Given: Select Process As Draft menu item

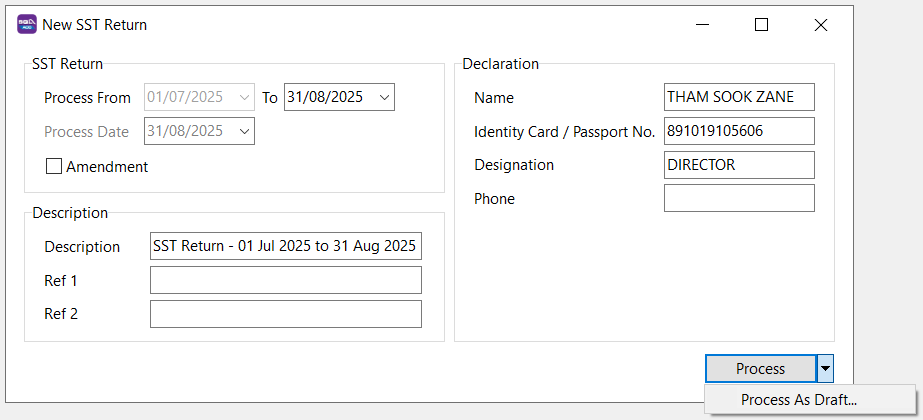Looking at the screenshot, I should [799, 400].
